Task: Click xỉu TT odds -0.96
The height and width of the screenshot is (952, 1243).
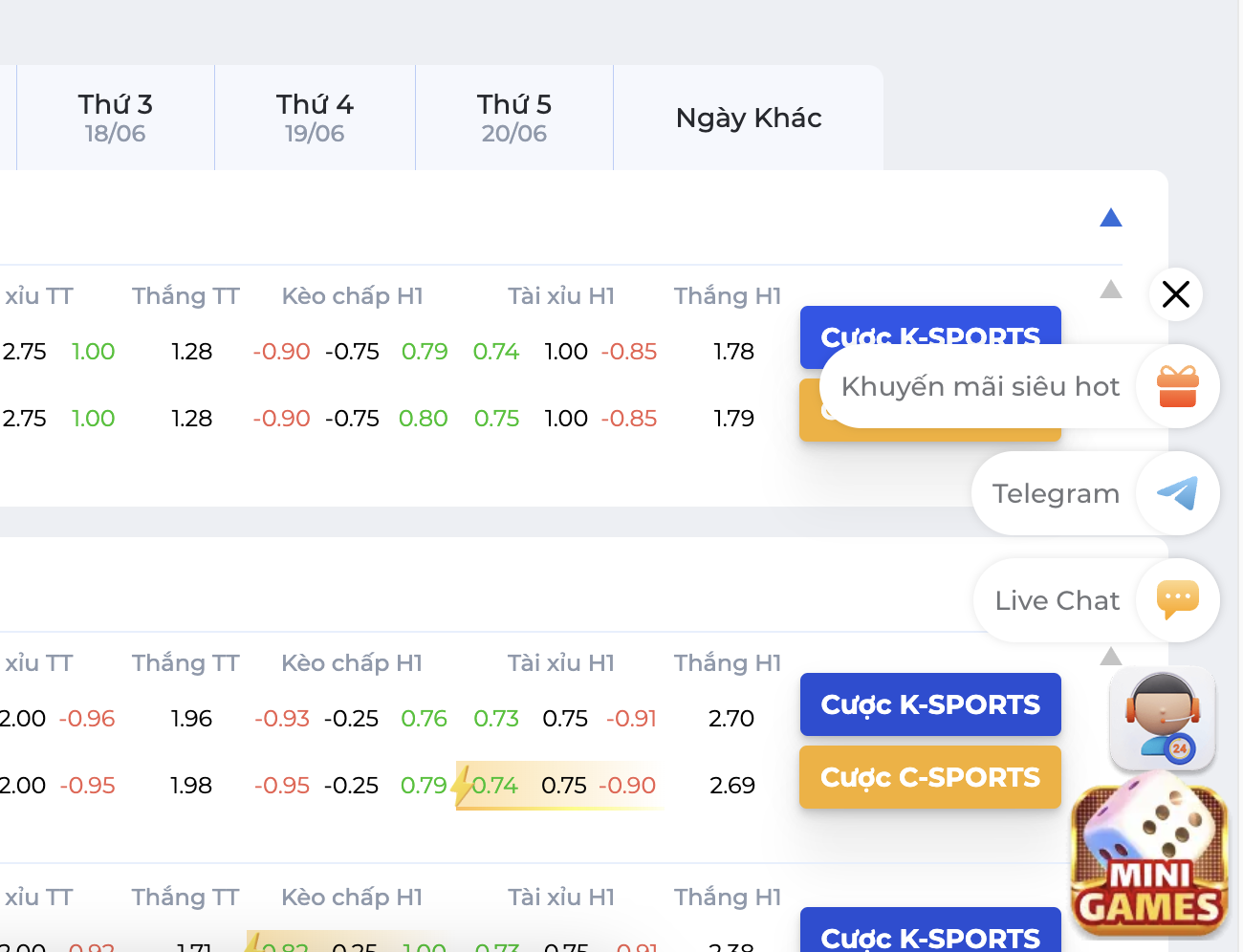Action: click(x=87, y=719)
